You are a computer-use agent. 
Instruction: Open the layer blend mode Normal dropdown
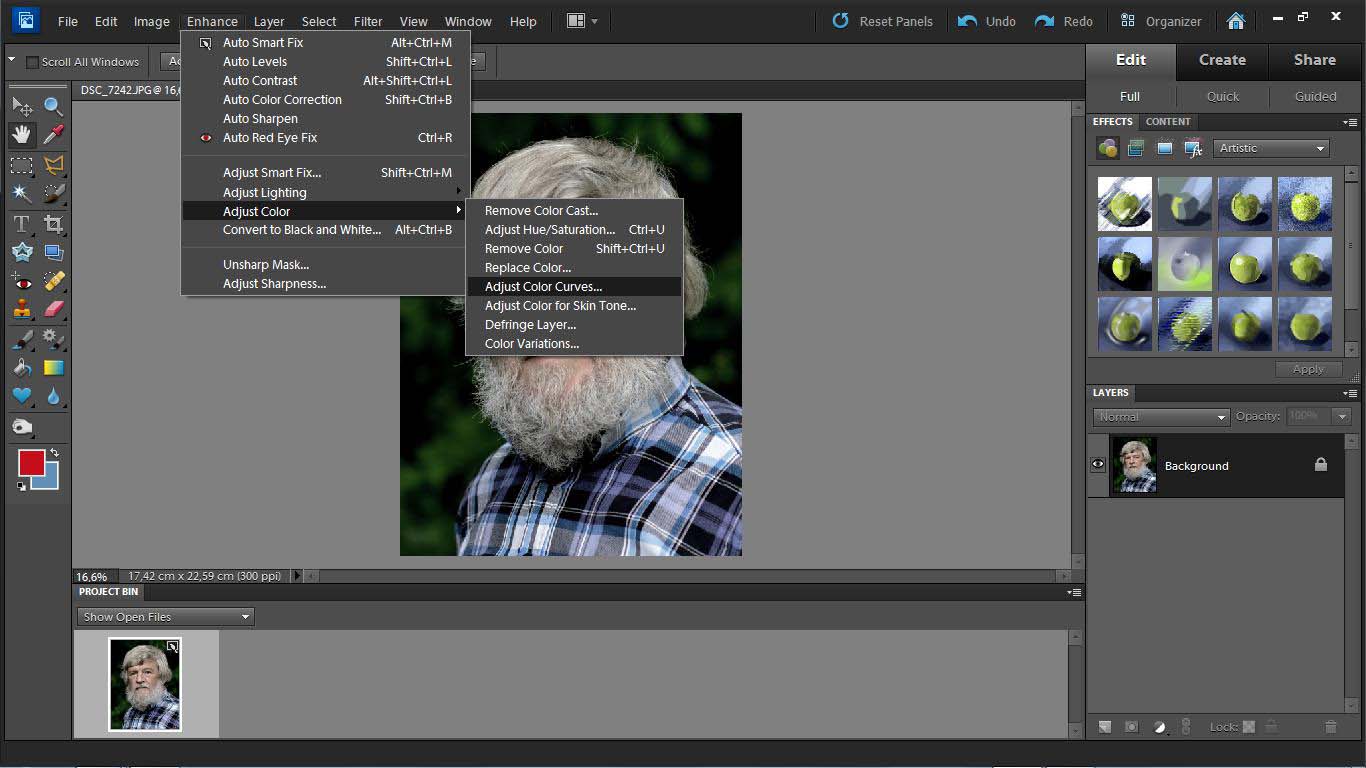1160,417
